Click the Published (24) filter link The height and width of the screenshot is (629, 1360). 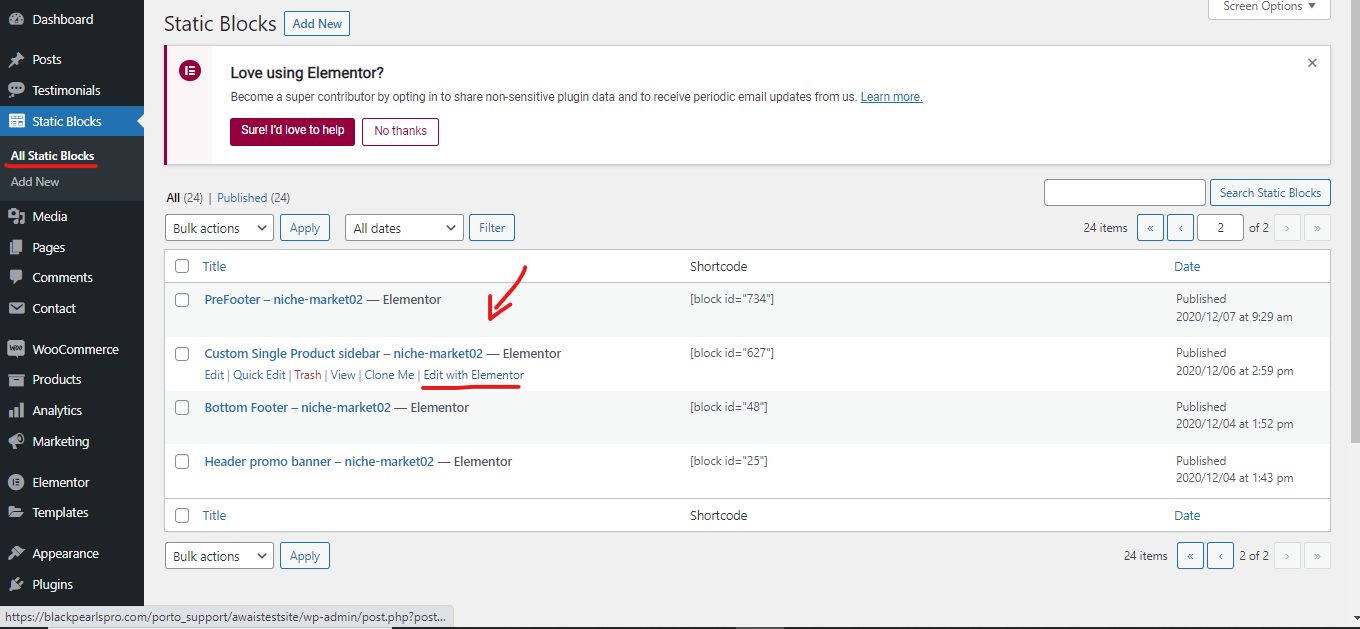pos(253,198)
